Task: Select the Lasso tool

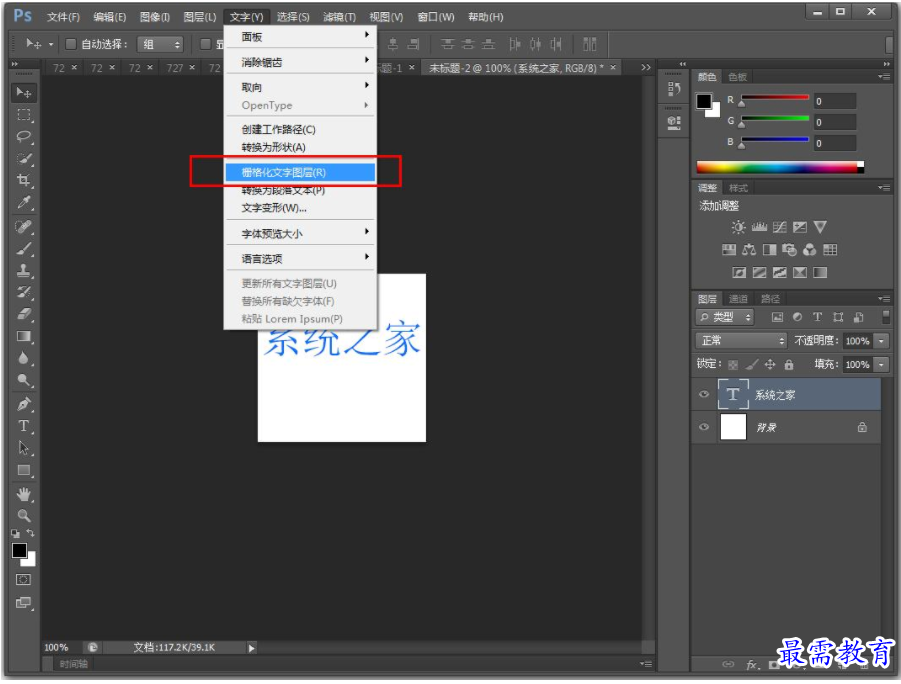Action: point(24,137)
